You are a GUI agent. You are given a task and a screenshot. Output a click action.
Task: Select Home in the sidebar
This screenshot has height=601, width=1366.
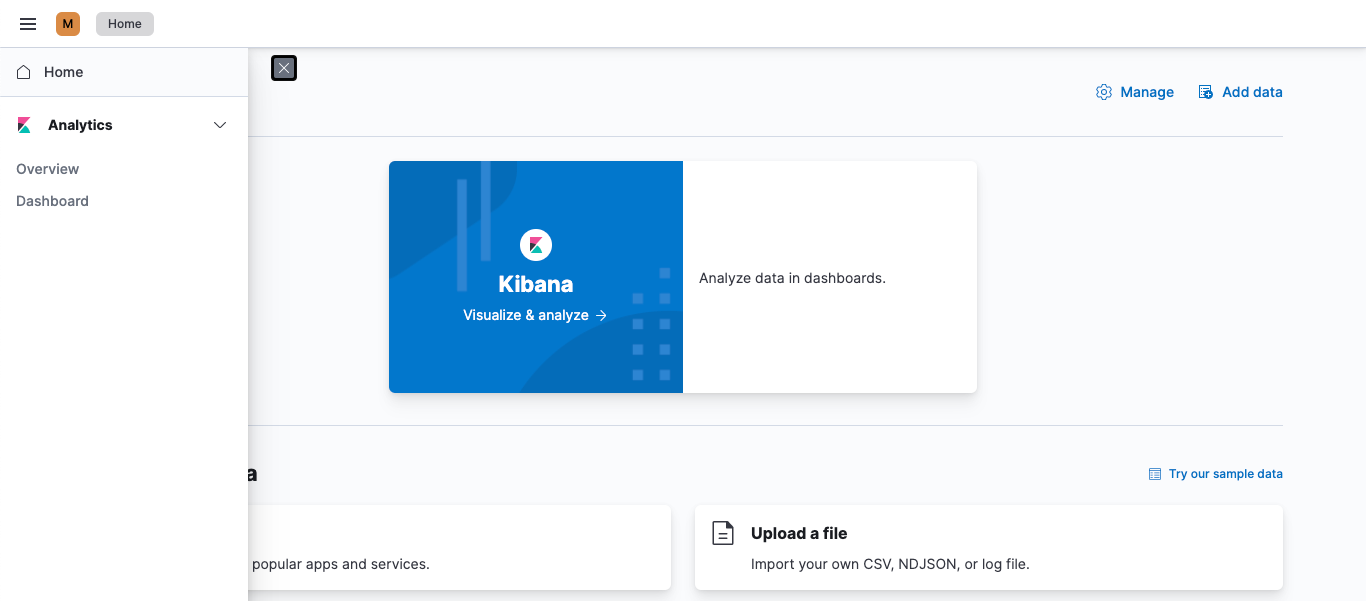coord(63,71)
